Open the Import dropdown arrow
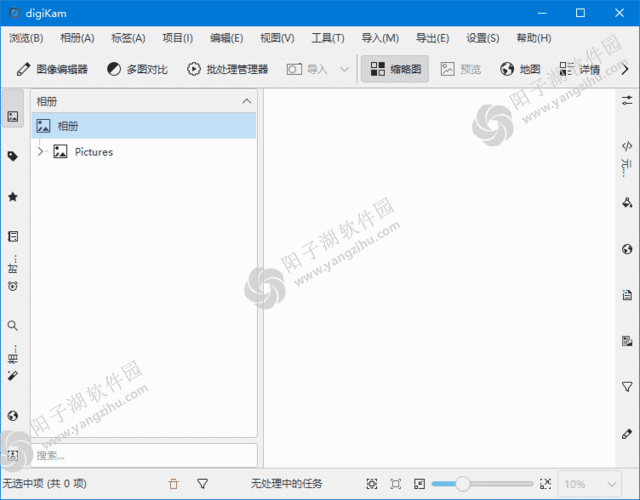Viewport: 640px width, 500px height. pos(345,69)
